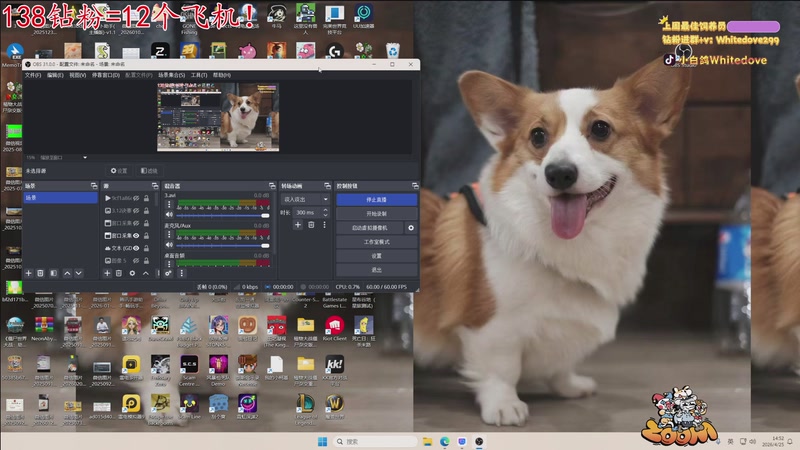The height and width of the screenshot is (450, 800).
Task: Toggle the lock on the 9cf1a86 source
Action: (145, 198)
